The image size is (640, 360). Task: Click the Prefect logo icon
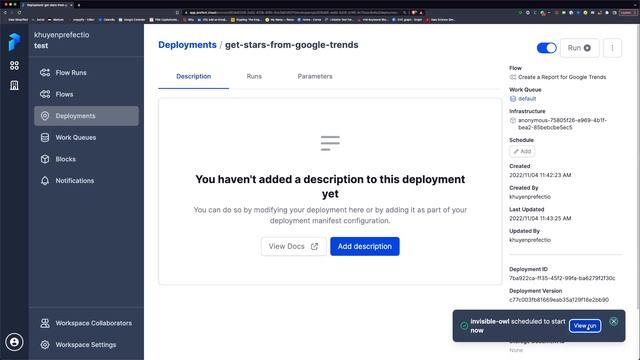coord(14,42)
